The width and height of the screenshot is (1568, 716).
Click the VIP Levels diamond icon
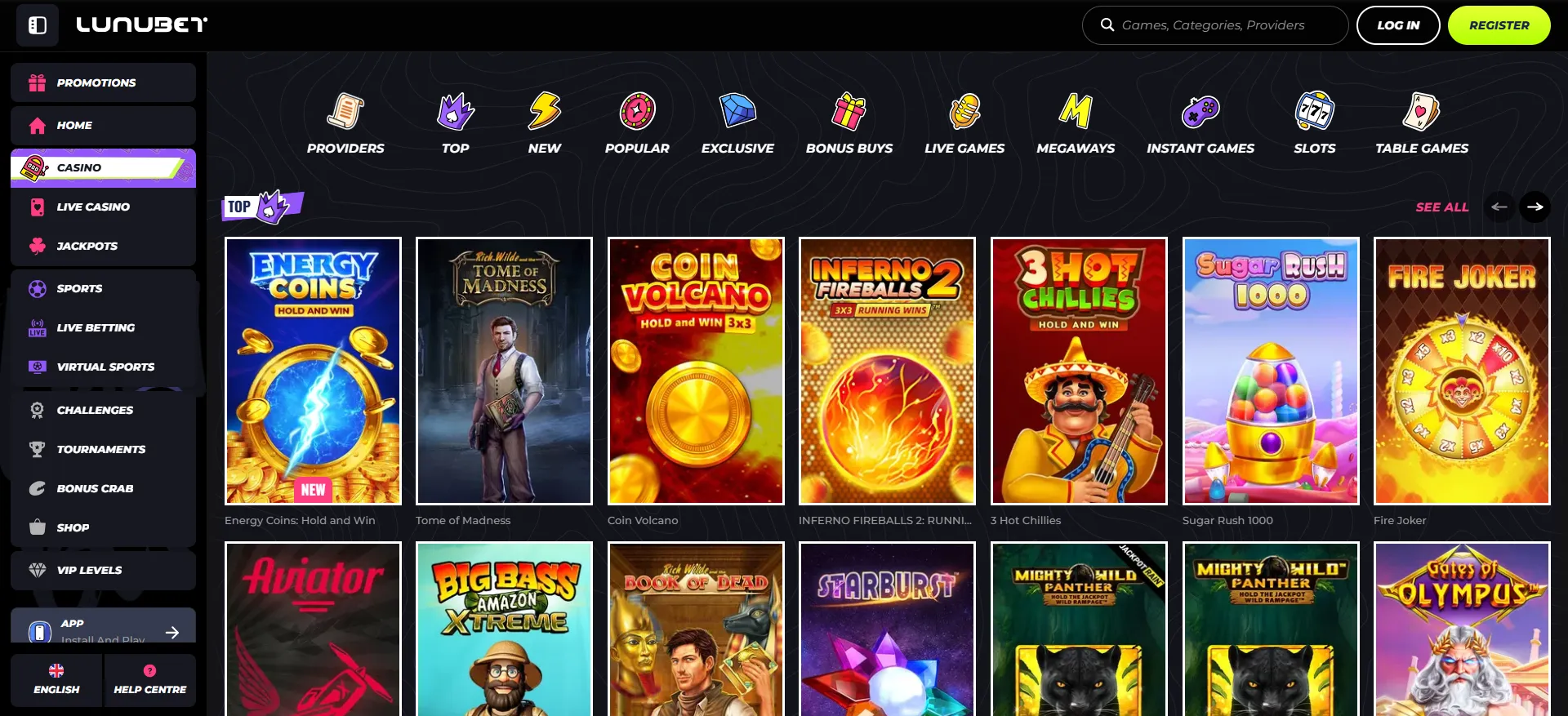pos(38,570)
